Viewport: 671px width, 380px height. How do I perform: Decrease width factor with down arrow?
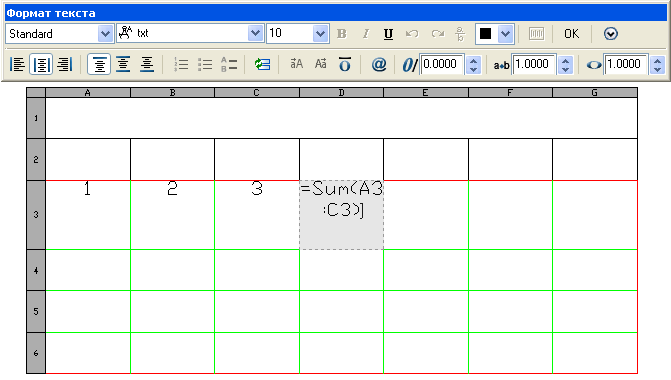657,69
